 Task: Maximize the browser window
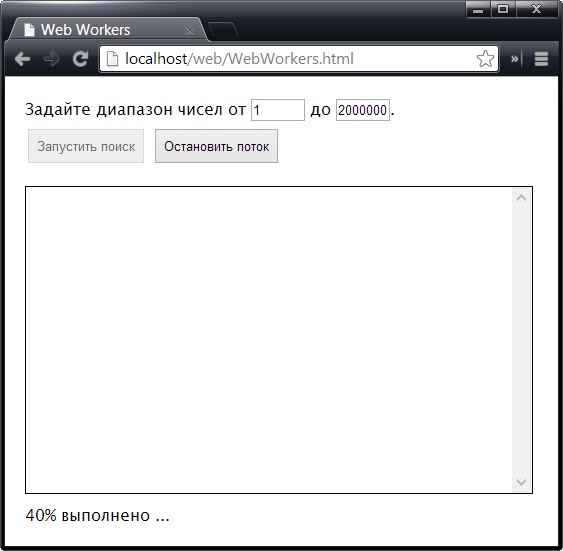coord(503,9)
